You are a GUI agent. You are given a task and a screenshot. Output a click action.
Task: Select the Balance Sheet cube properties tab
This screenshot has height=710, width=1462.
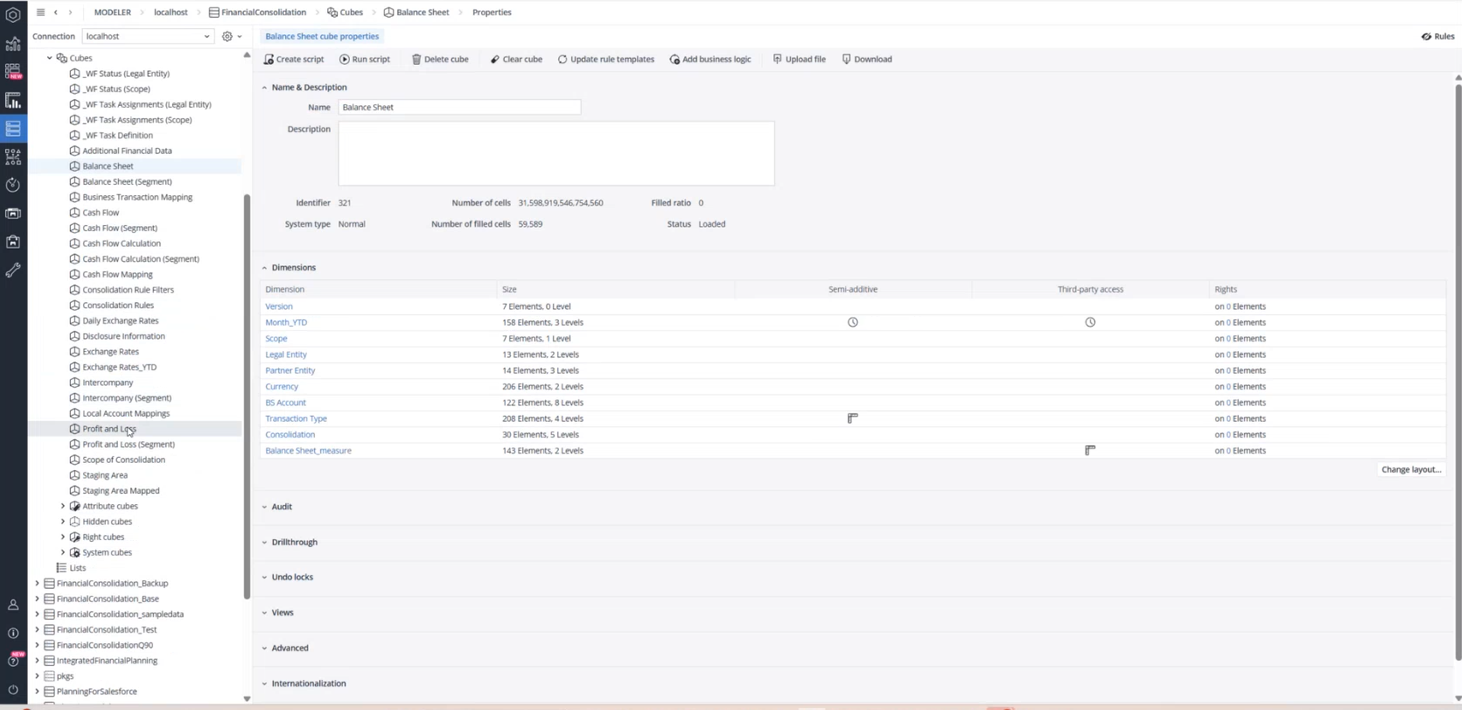coord(322,36)
